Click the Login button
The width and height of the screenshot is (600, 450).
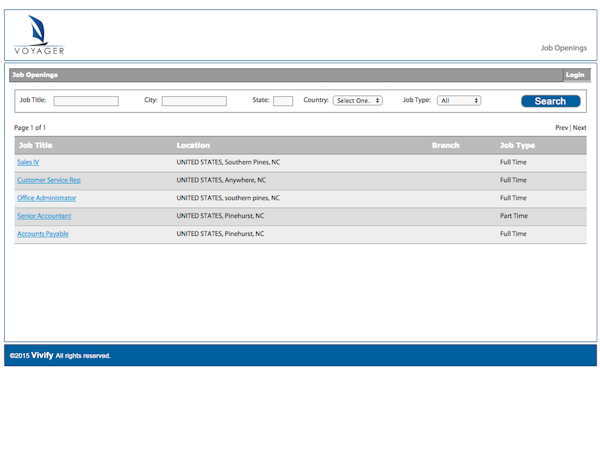point(575,75)
